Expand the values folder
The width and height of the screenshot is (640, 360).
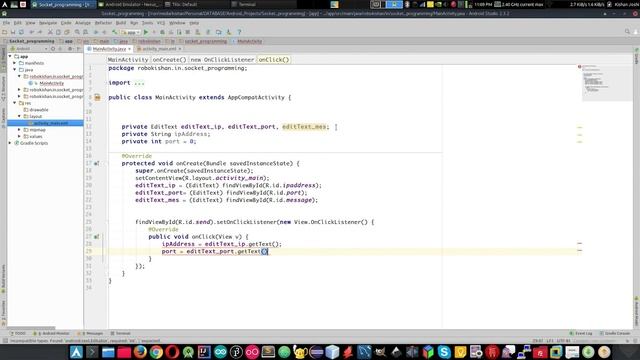tap(19, 136)
